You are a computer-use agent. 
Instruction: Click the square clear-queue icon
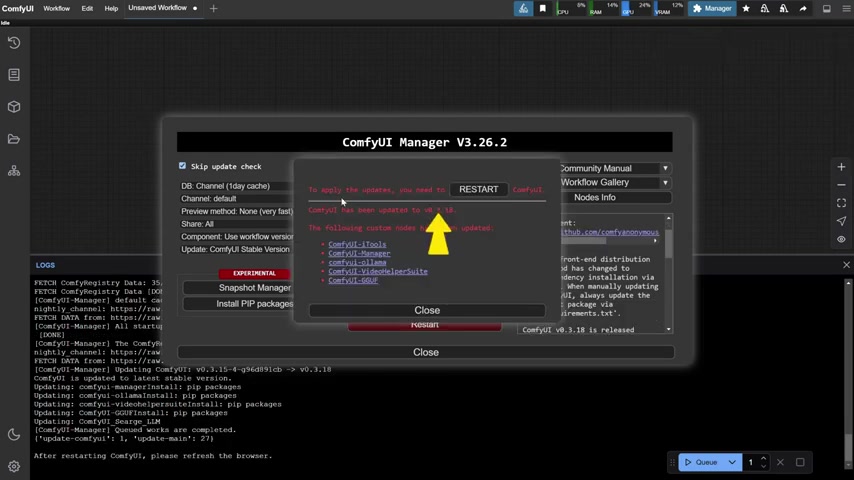[800, 462]
